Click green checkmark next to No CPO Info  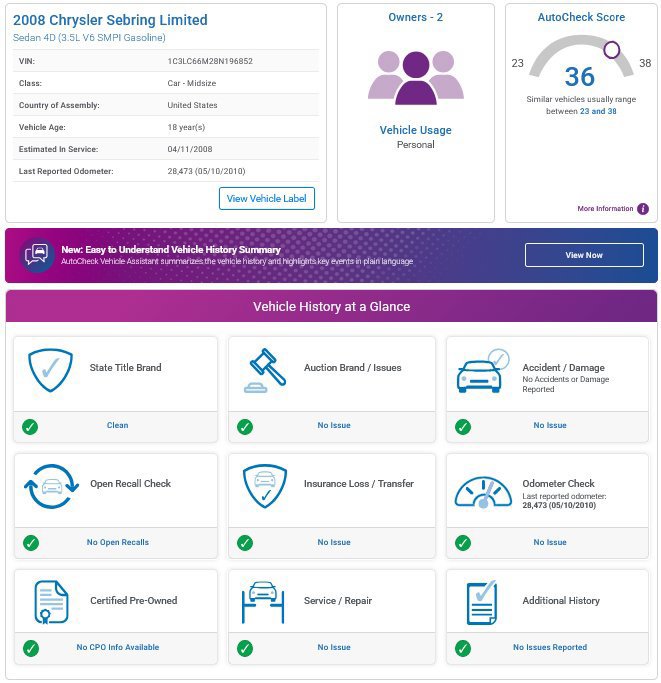(x=31, y=648)
